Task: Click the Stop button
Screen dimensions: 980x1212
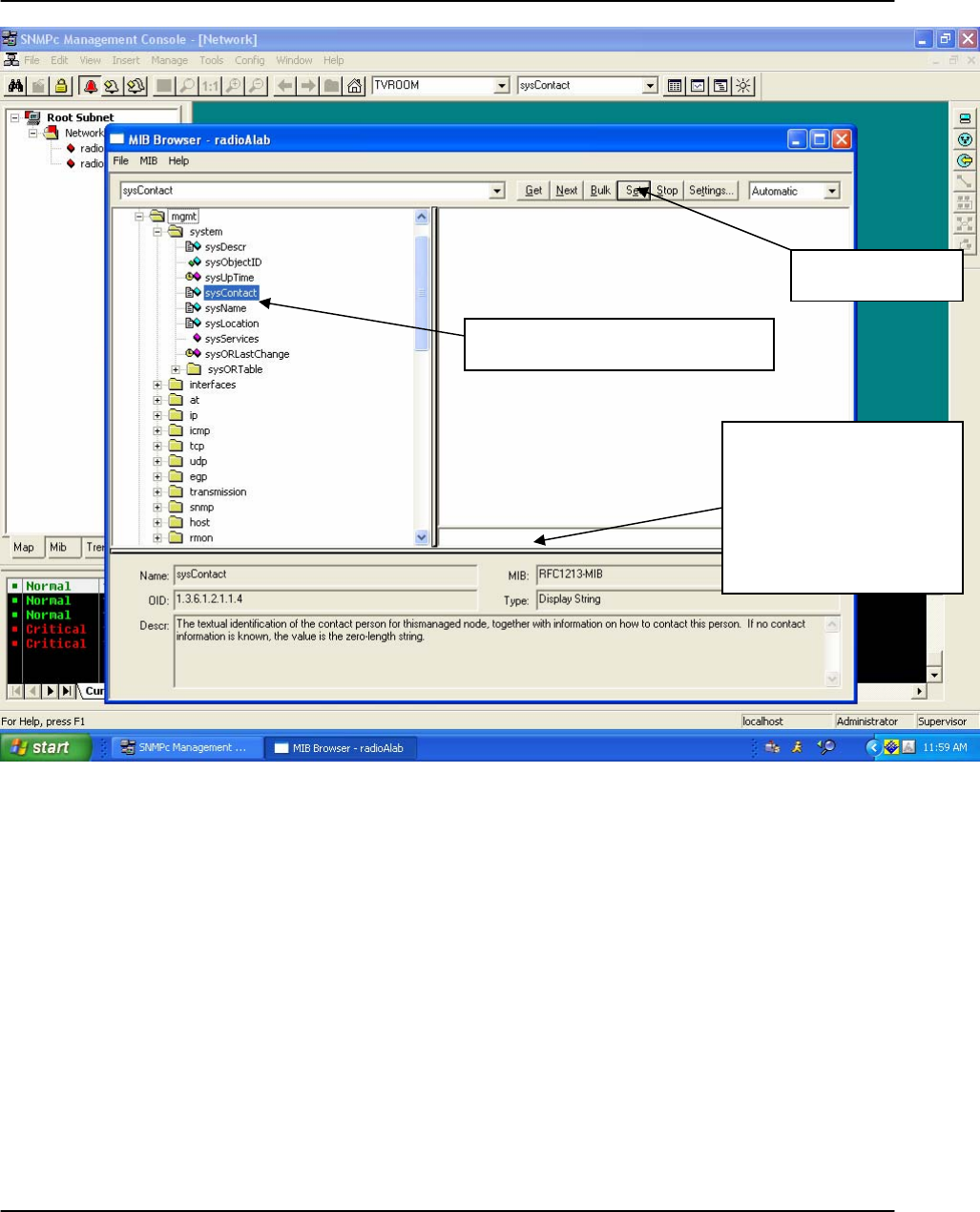Action: tap(667, 191)
